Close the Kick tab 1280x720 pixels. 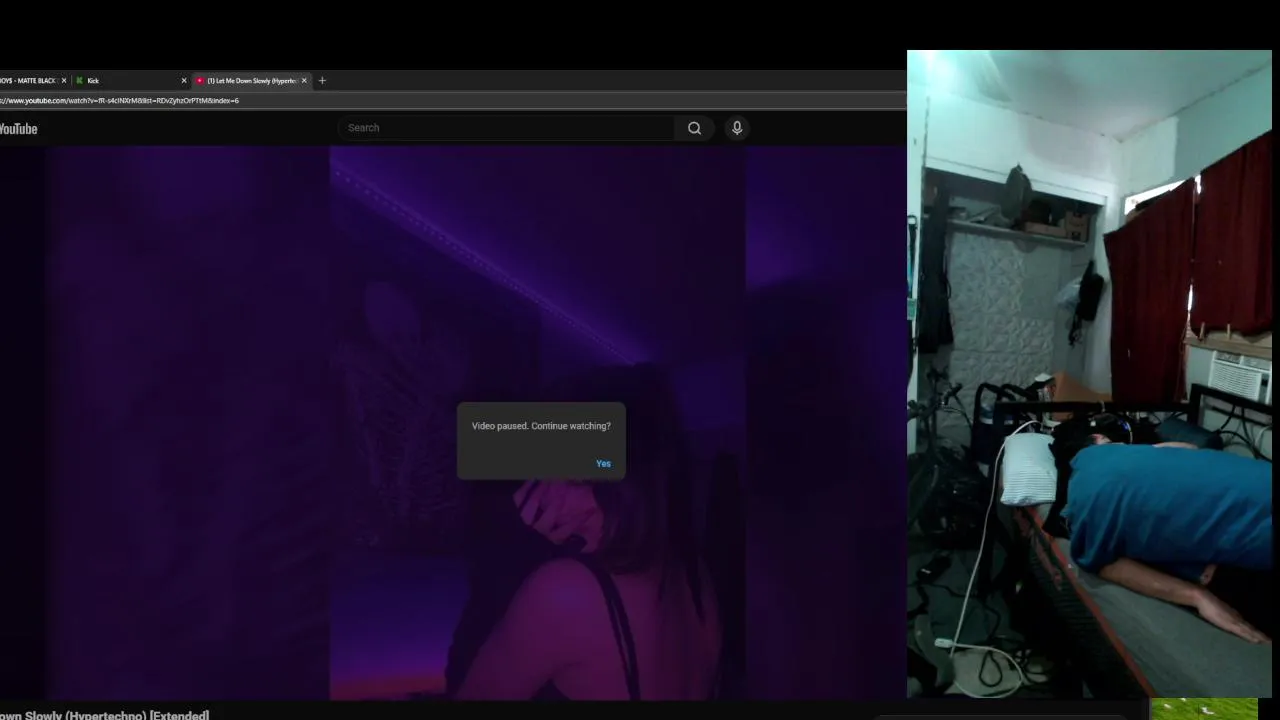[184, 81]
